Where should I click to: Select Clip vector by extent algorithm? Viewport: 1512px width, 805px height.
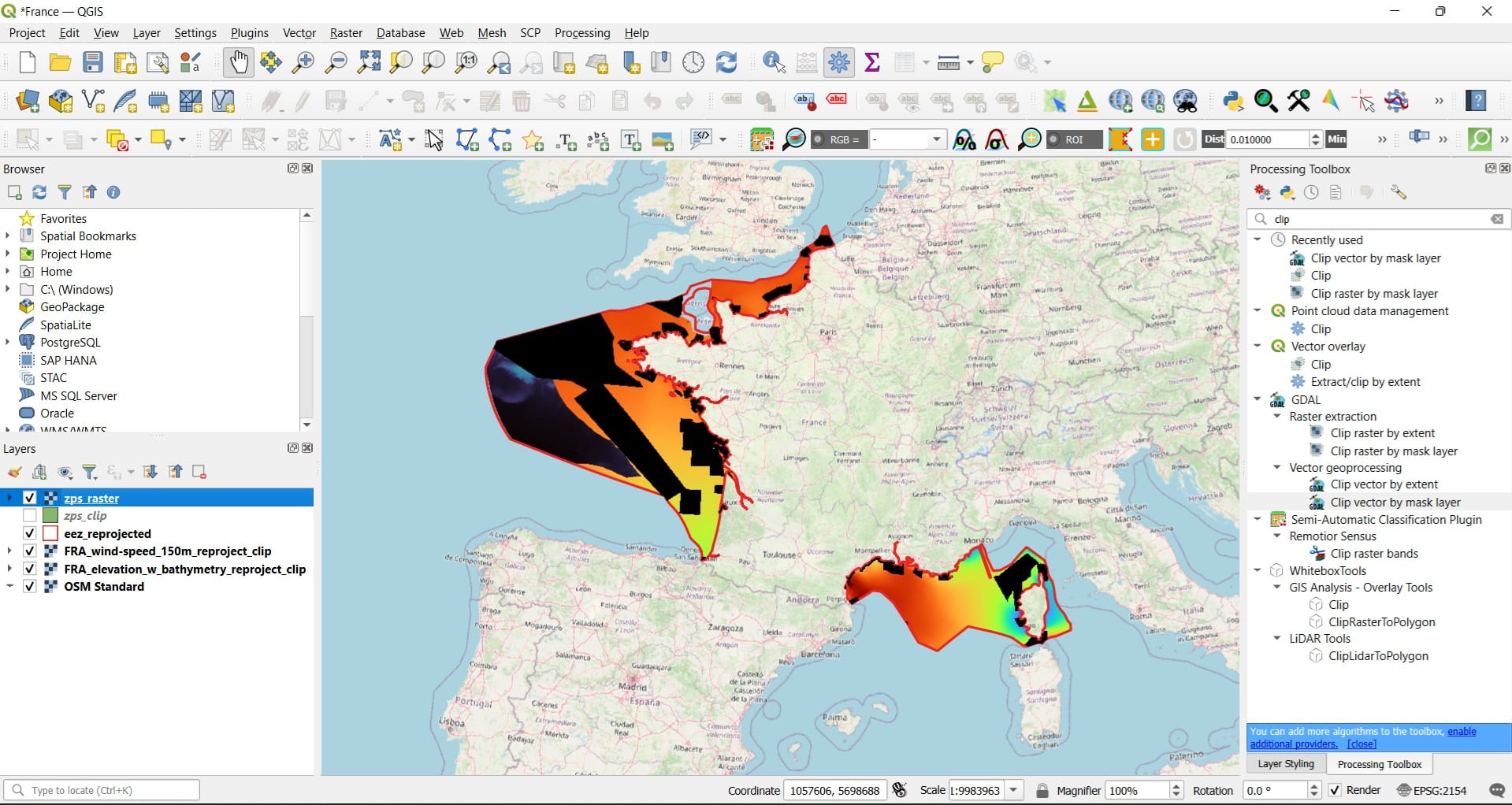[1384, 484]
